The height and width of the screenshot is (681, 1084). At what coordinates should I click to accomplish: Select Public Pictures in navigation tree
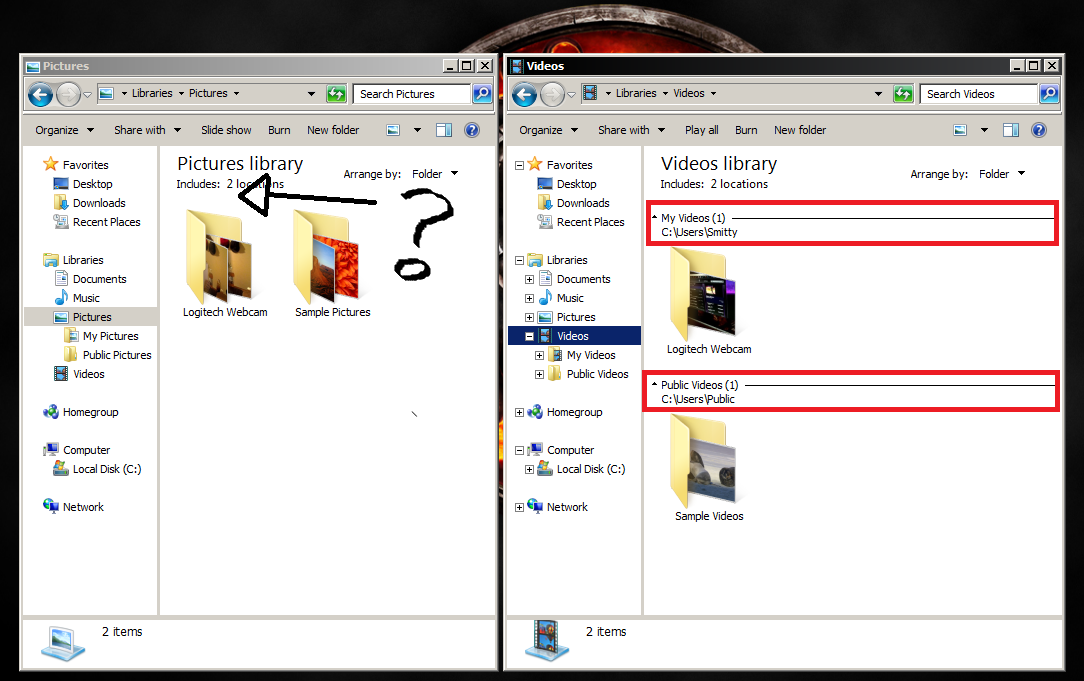(117, 355)
